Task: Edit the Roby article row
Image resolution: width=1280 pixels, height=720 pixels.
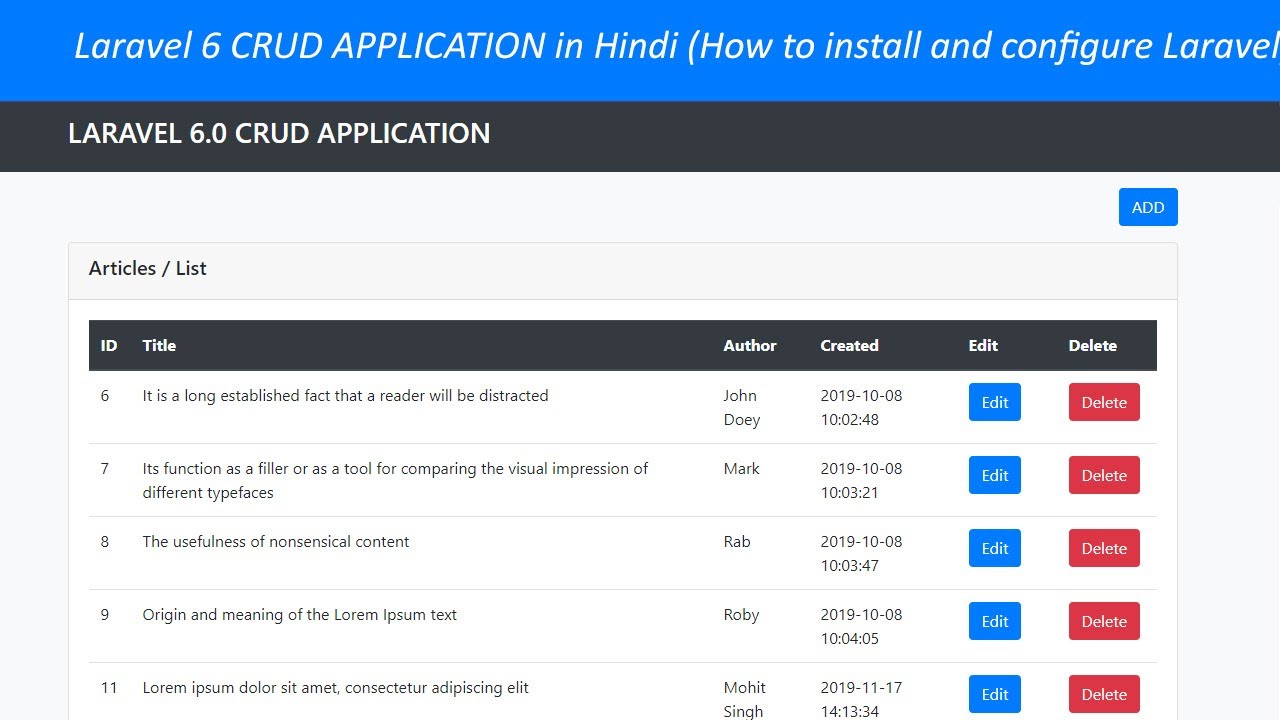Action: (994, 621)
